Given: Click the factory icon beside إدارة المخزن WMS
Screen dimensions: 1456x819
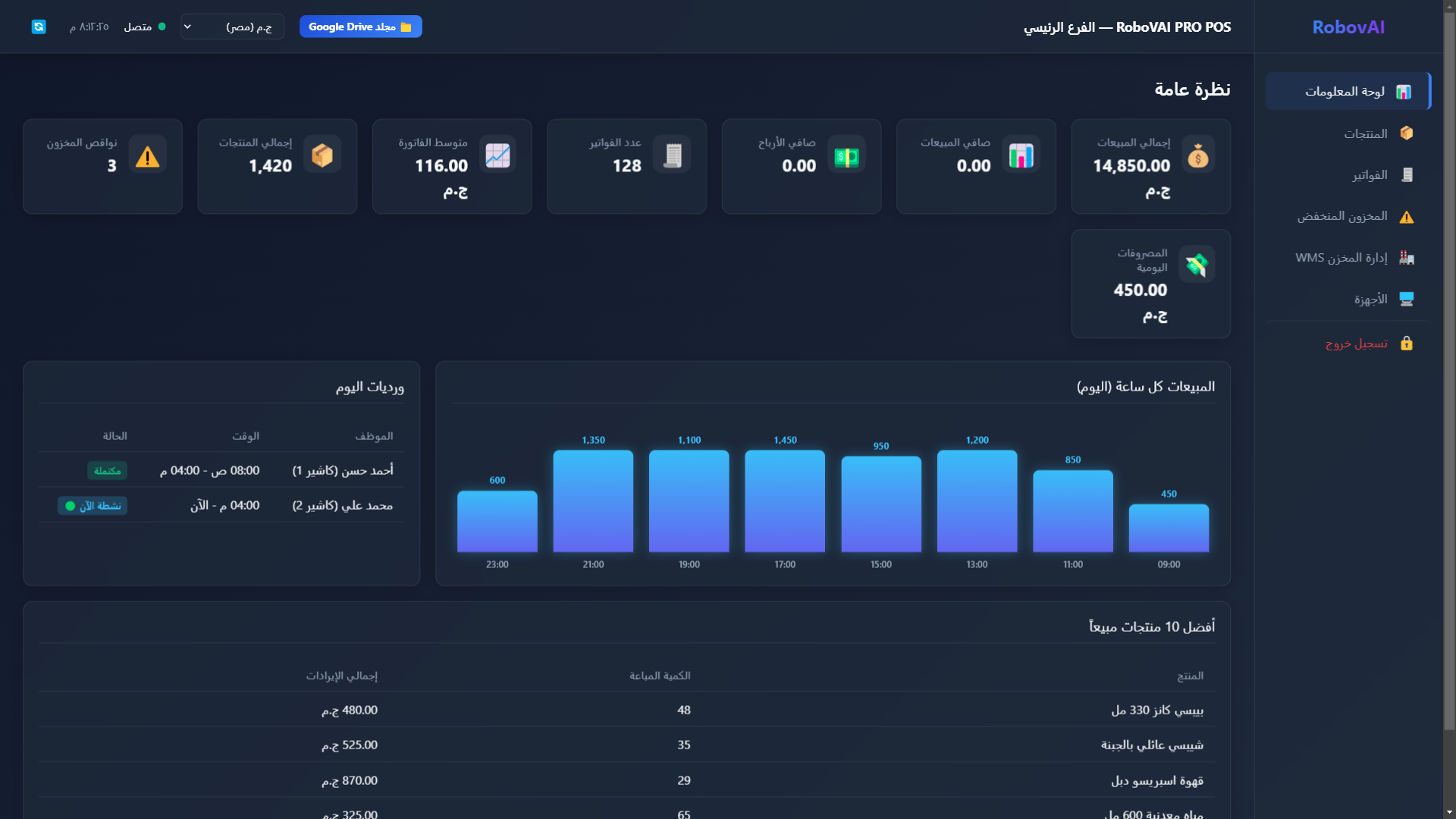Looking at the screenshot, I should tap(1407, 258).
